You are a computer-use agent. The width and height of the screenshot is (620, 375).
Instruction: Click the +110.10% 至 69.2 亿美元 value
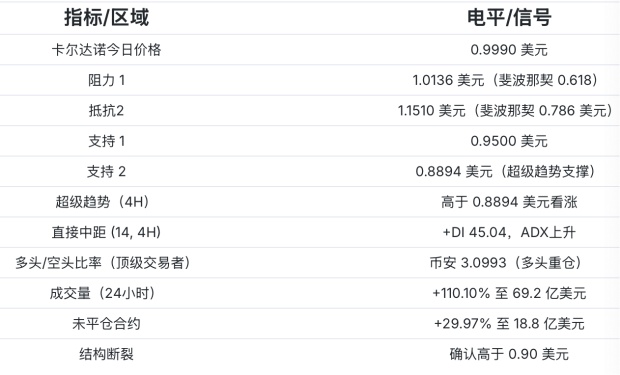pos(509,294)
